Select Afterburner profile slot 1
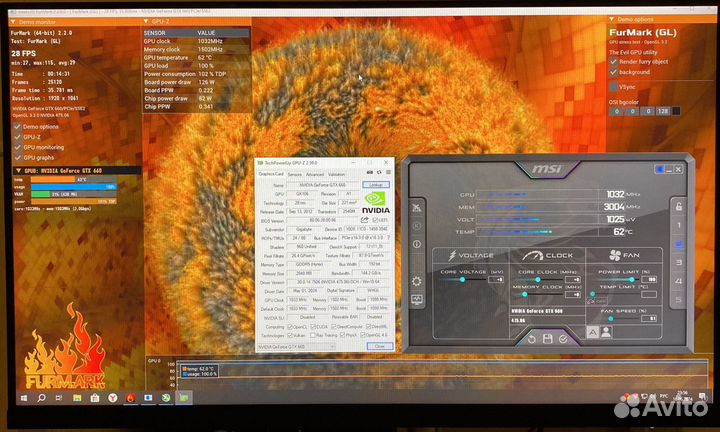720x432 pixels. (679, 225)
